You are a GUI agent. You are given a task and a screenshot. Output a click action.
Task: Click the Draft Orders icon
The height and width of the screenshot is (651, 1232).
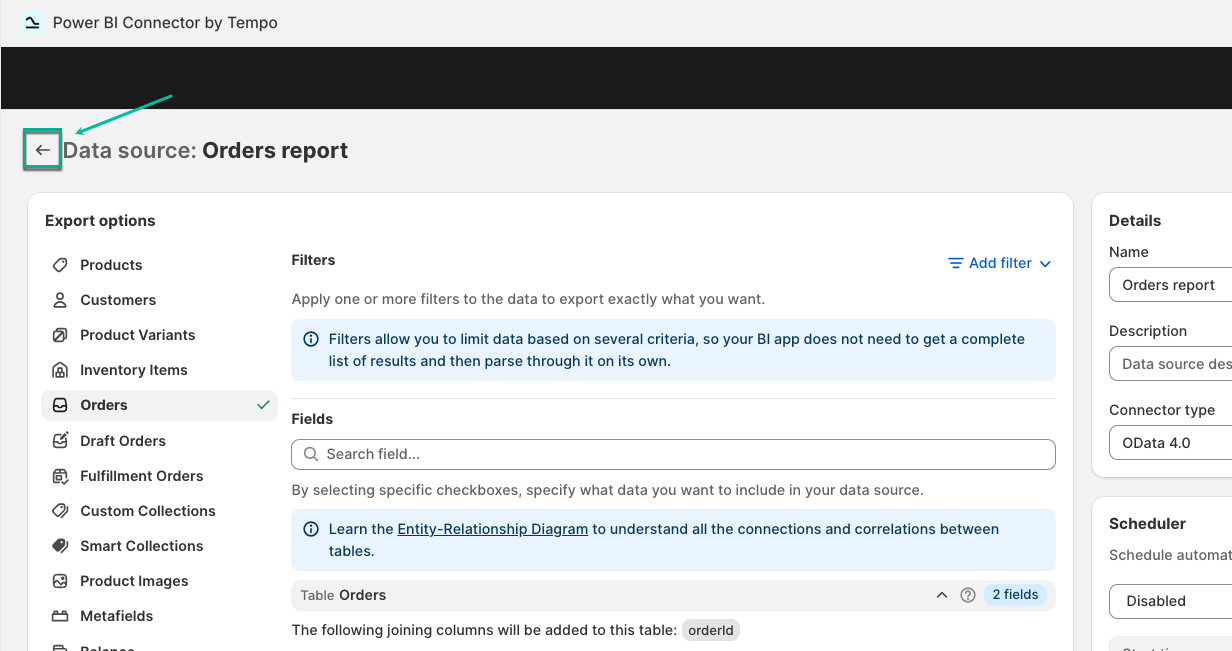60,441
